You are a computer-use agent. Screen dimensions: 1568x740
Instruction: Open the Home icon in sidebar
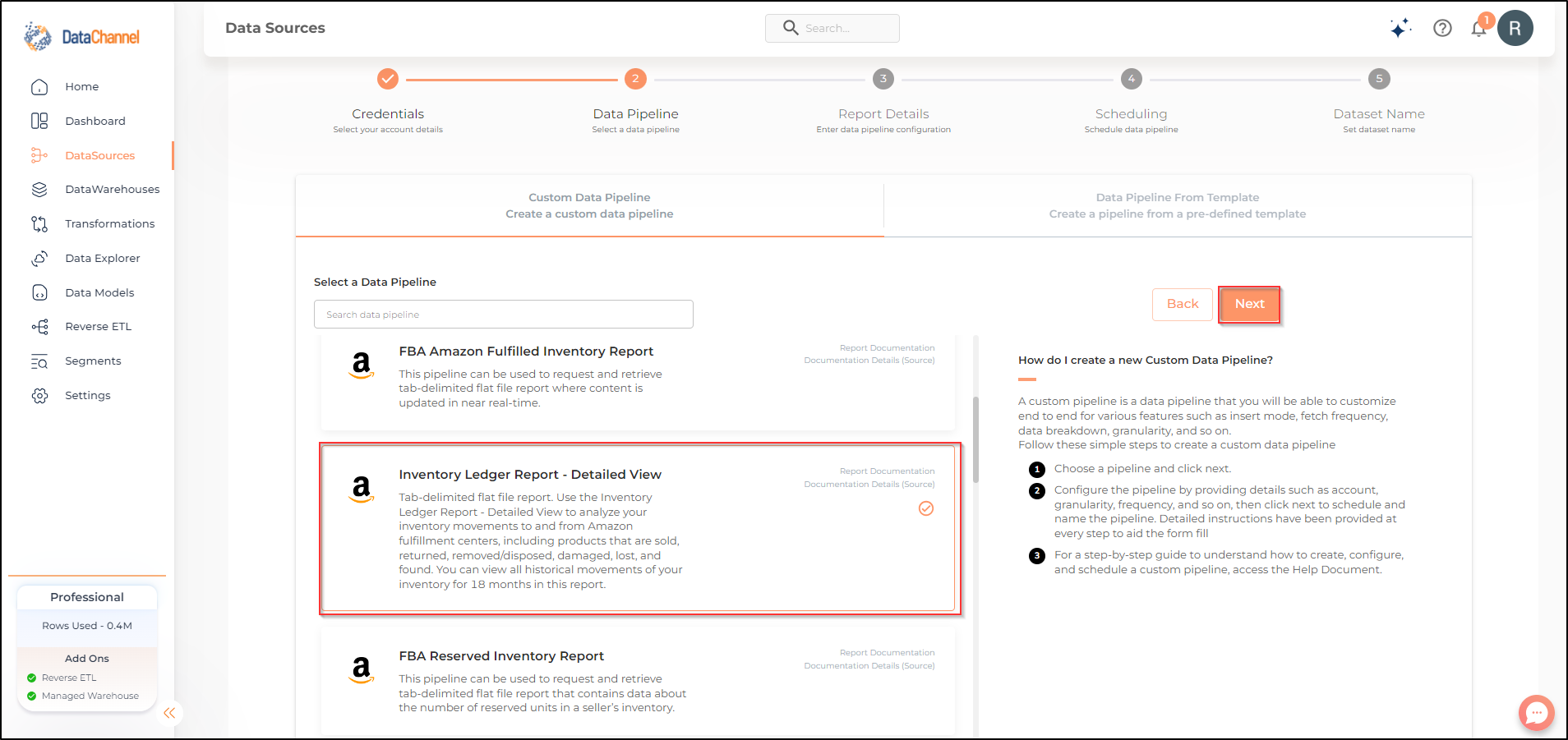click(39, 87)
